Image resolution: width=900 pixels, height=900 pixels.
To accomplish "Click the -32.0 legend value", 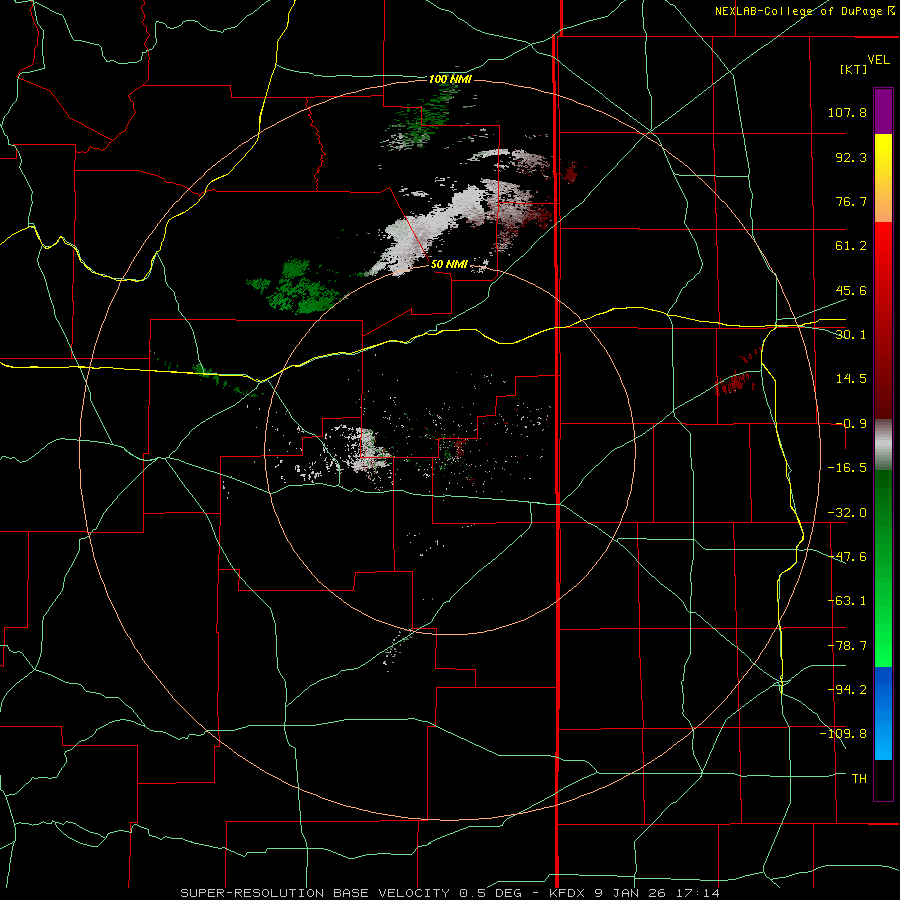I will (x=847, y=512).
